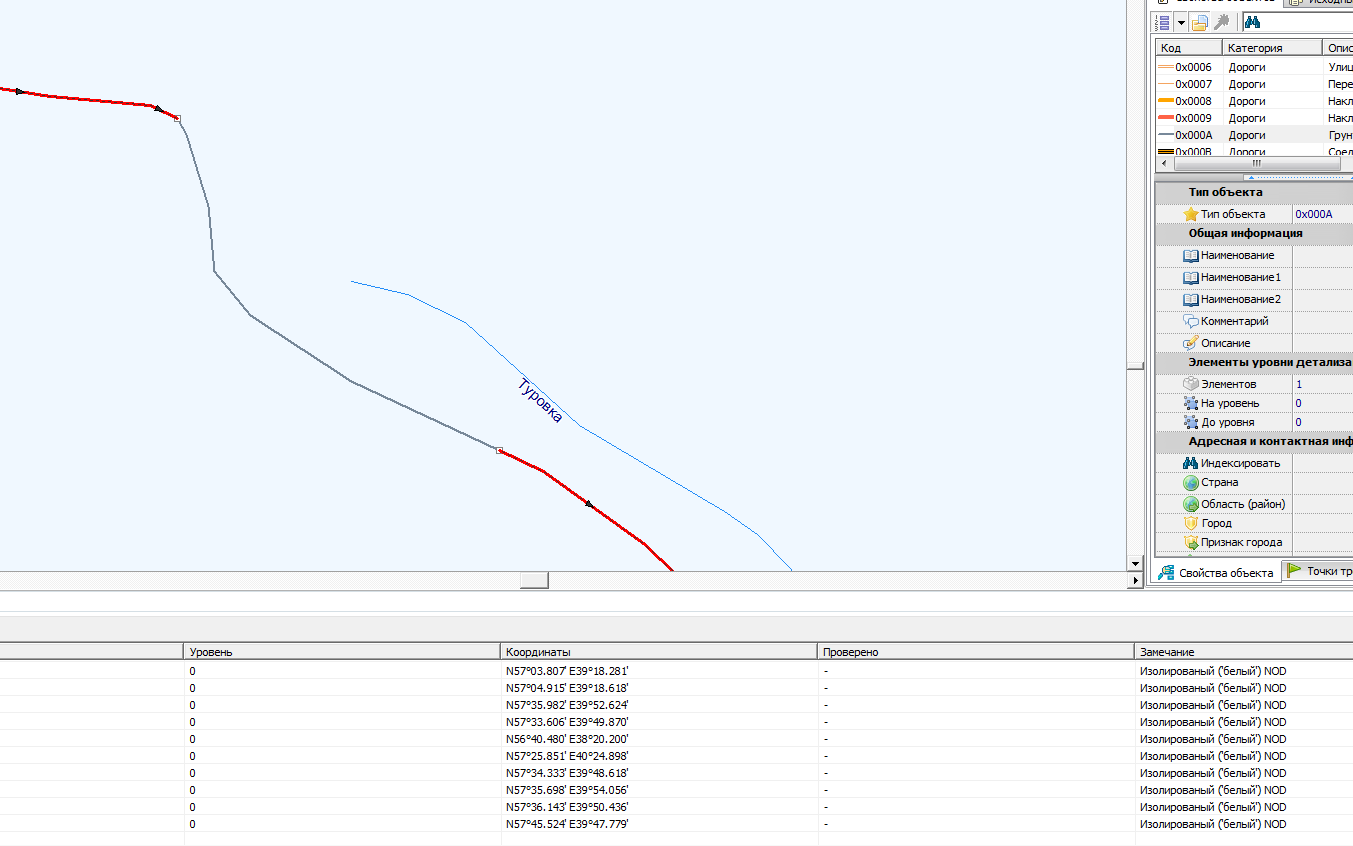The image size is (1353, 846).
Task: Click the speech bubble icon for Комментарий
Action: coord(1190,322)
